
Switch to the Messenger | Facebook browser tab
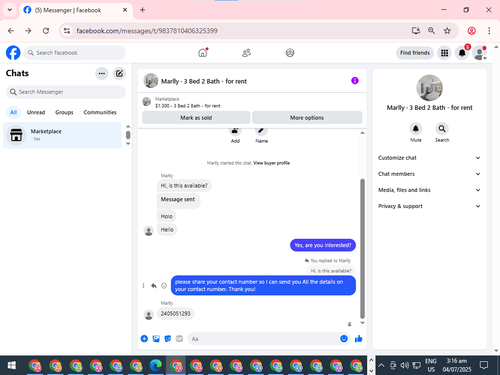click(x=76, y=10)
